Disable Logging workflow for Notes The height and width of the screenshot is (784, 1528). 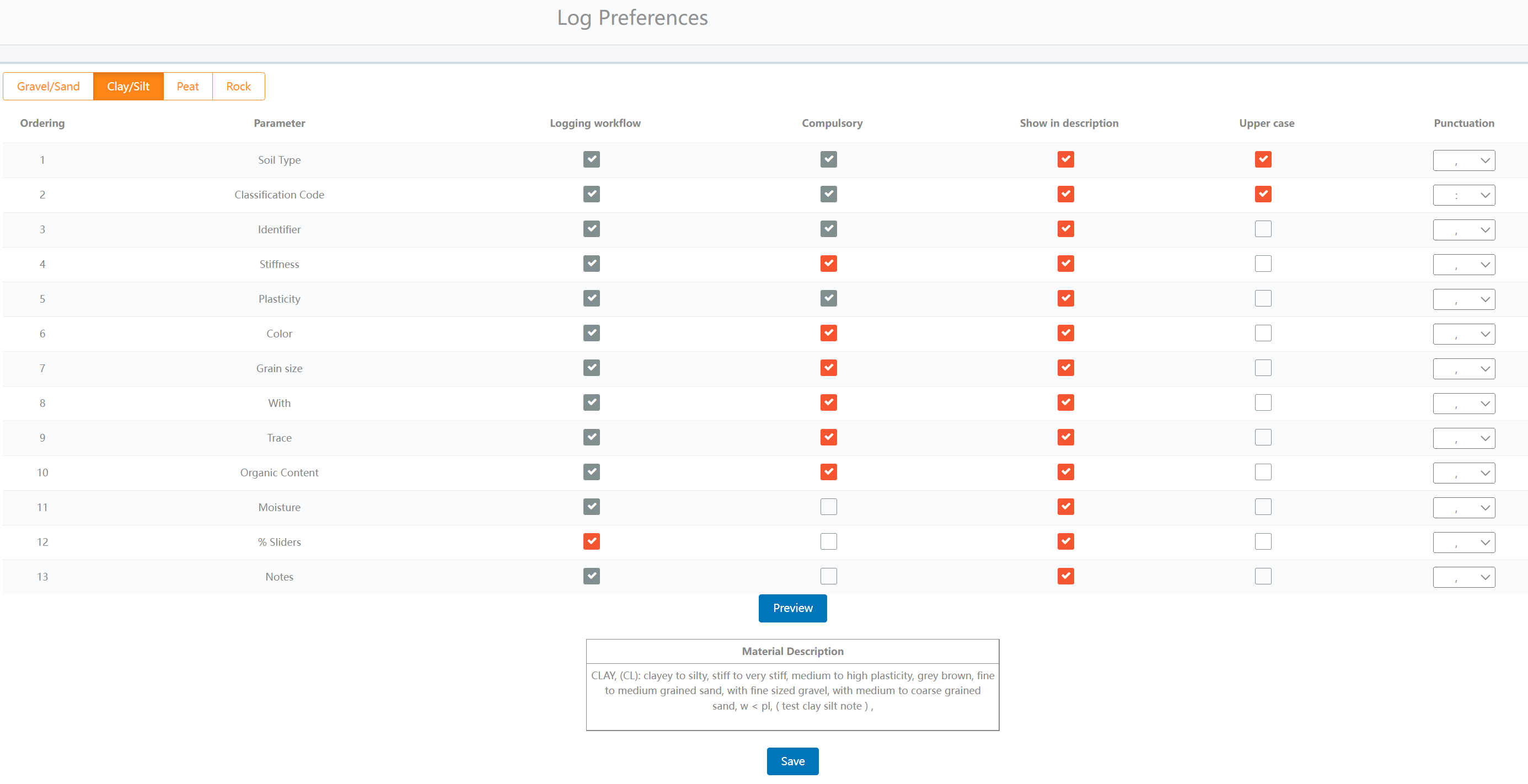[x=591, y=576]
